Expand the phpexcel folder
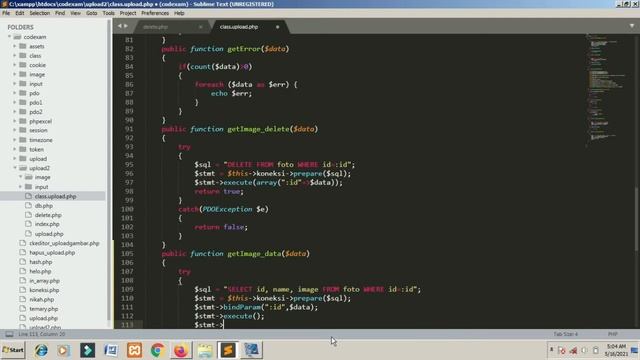 coord(15,121)
